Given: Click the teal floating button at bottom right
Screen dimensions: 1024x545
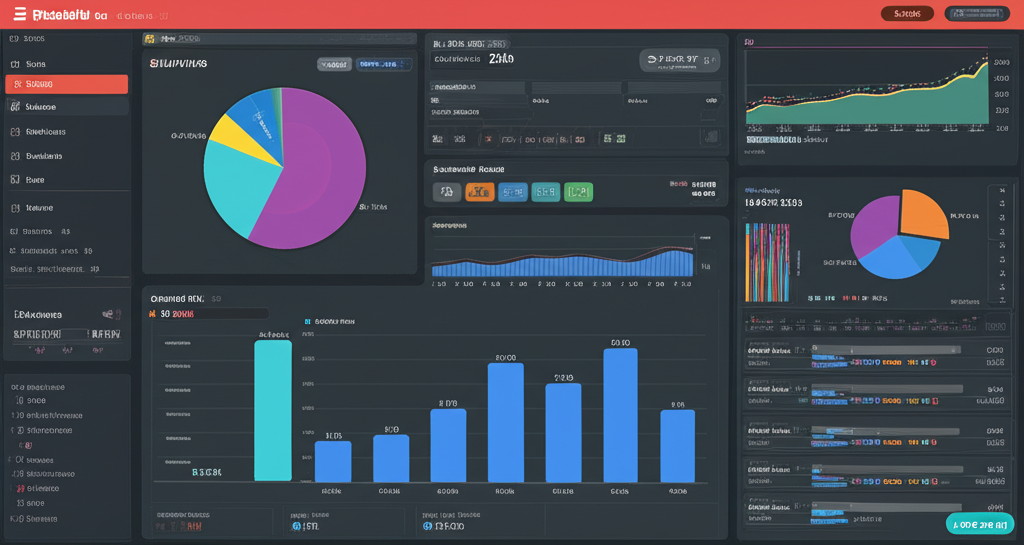Looking at the screenshot, I should tap(979, 524).
